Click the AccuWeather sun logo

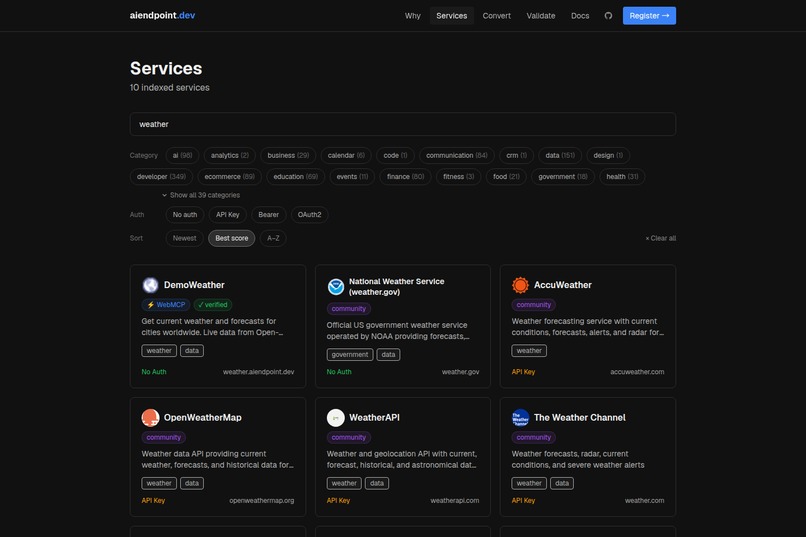(520, 285)
